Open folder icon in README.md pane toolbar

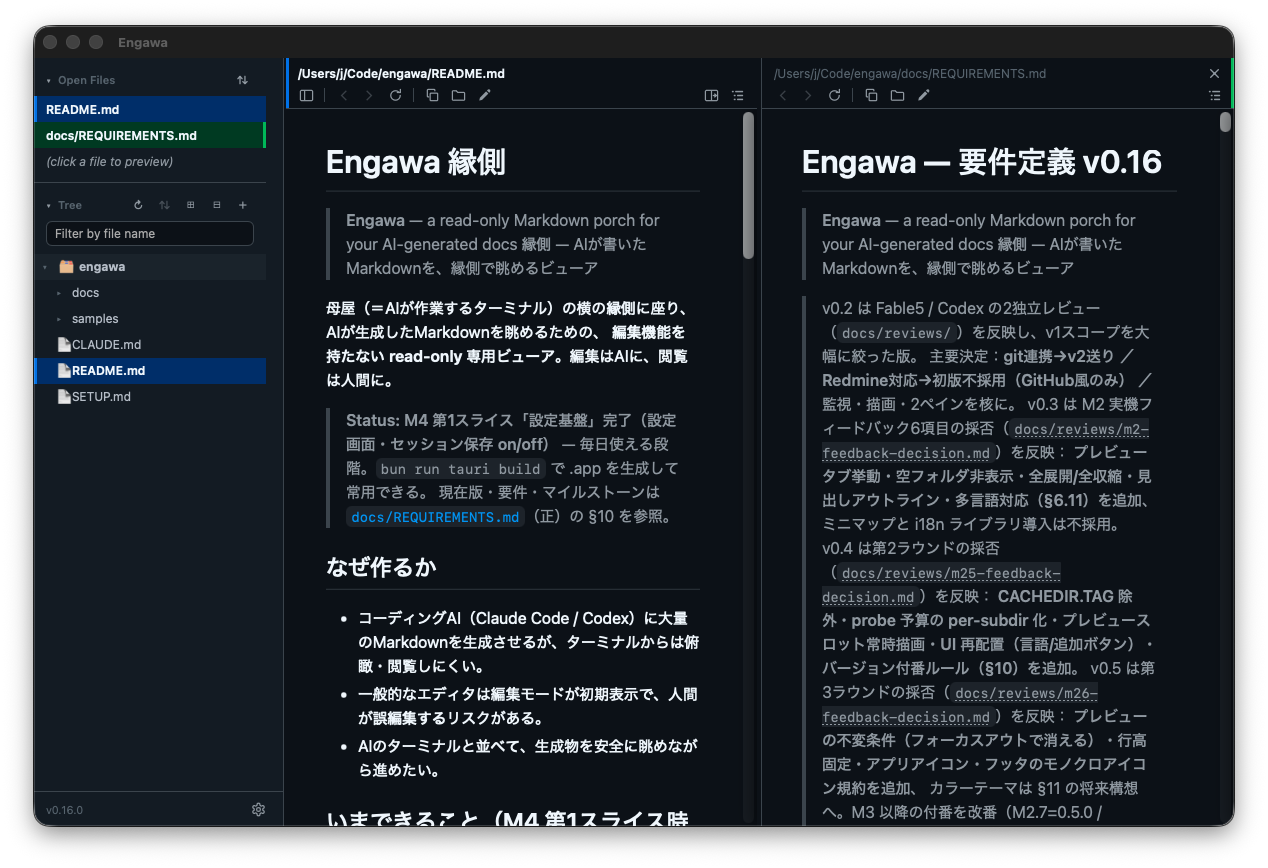click(458, 96)
